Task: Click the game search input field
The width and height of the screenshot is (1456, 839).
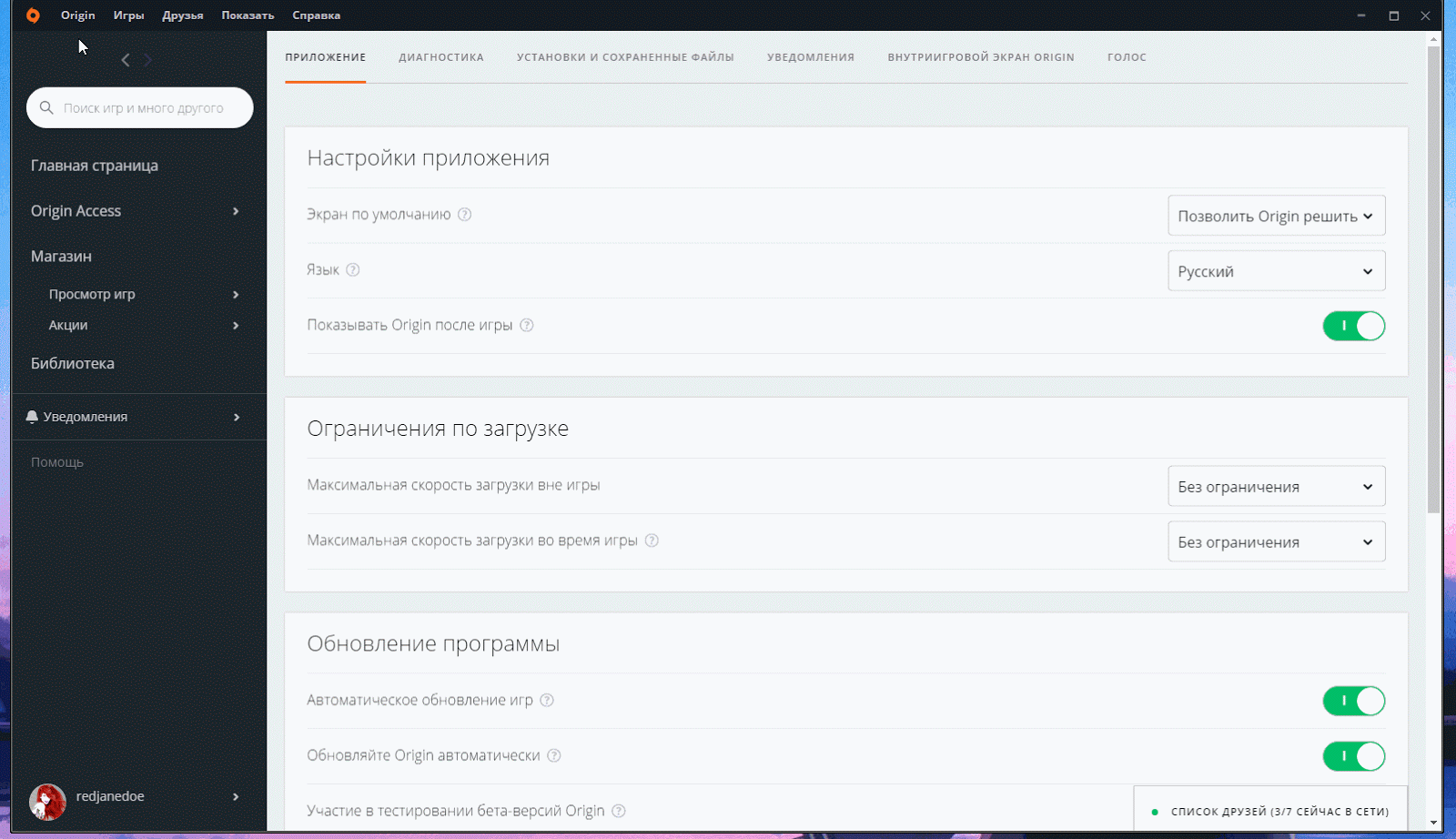Action: 141,107
